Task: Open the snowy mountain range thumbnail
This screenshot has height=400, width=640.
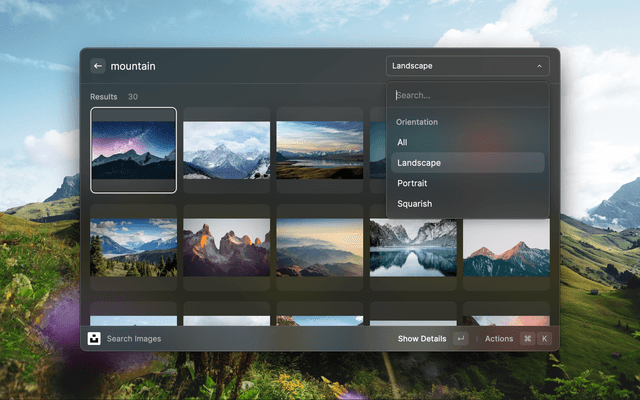Action: click(226, 150)
